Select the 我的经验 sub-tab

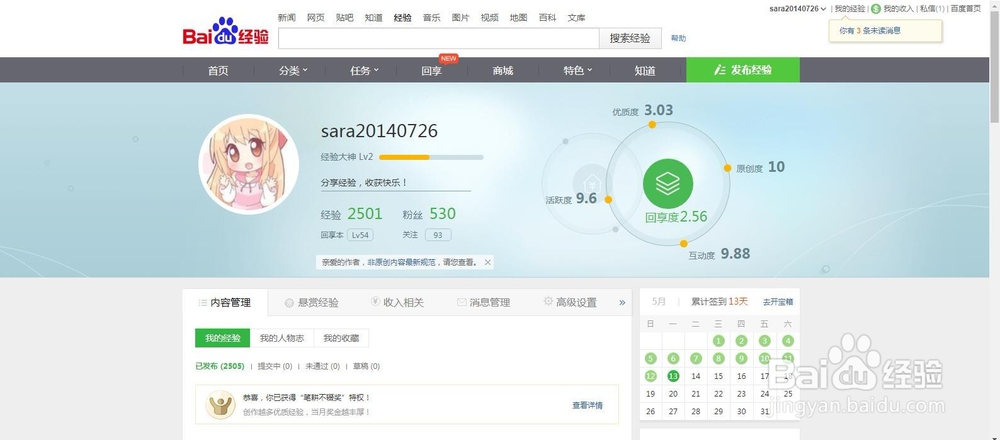tap(223, 339)
